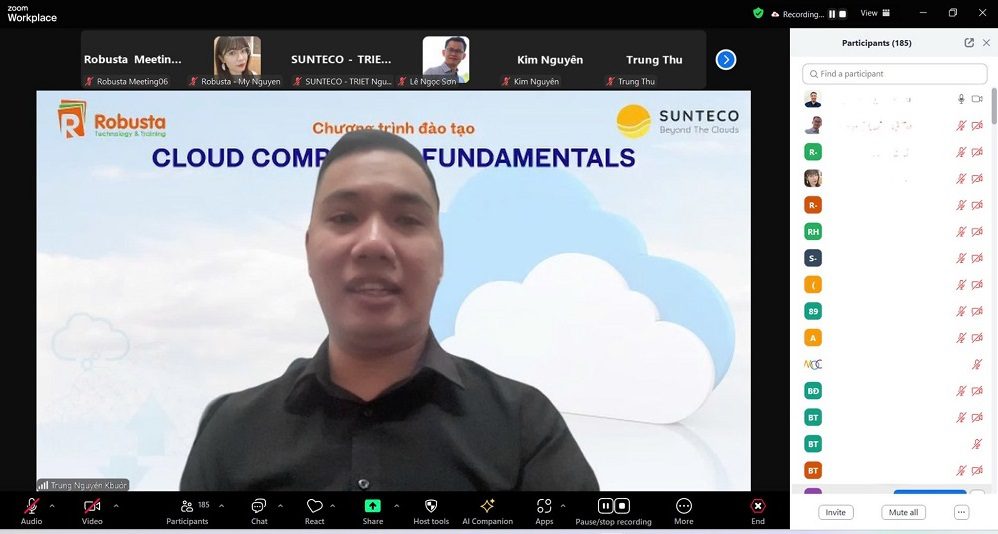Click participants list scrollbar
Screen dimensions: 998x534
point(994,106)
